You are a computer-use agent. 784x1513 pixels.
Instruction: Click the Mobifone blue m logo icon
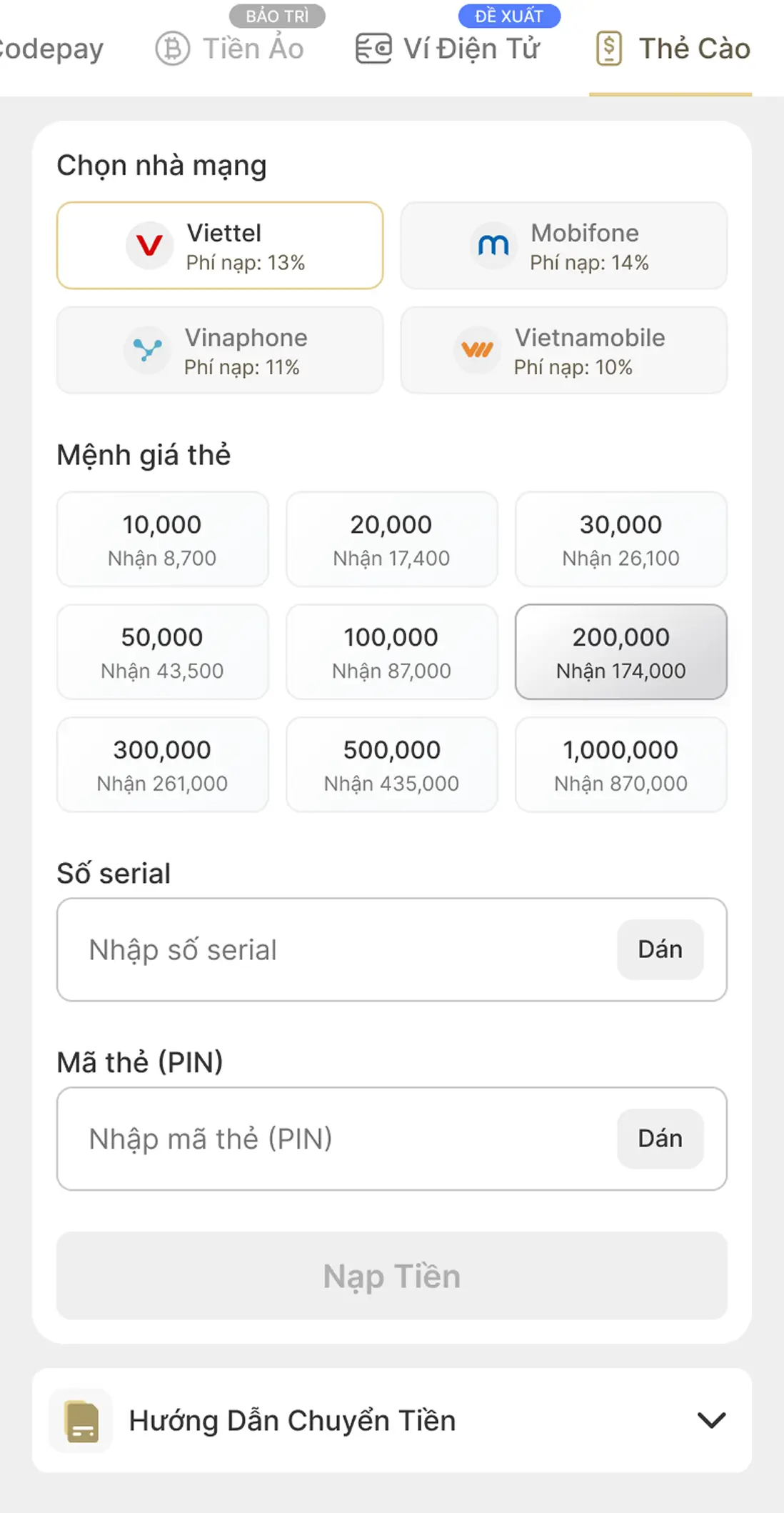pos(493,246)
